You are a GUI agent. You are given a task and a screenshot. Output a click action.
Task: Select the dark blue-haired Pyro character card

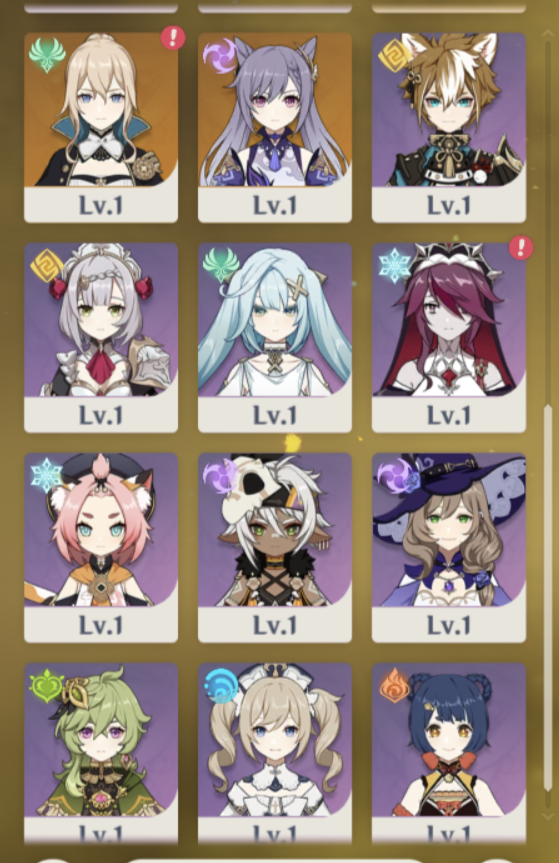tap(448, 753)
